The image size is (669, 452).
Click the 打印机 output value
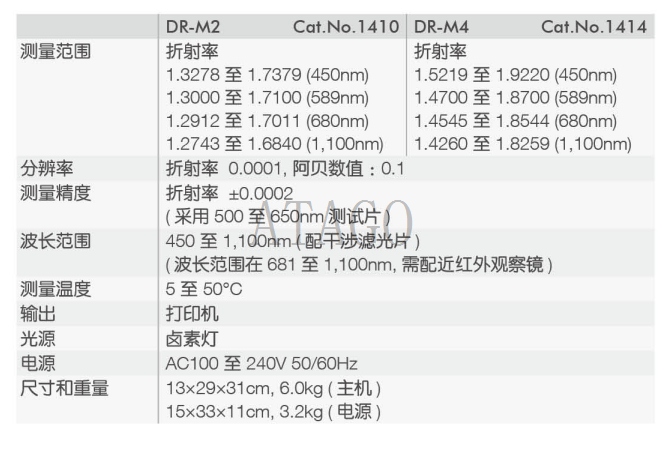(192, 314)
